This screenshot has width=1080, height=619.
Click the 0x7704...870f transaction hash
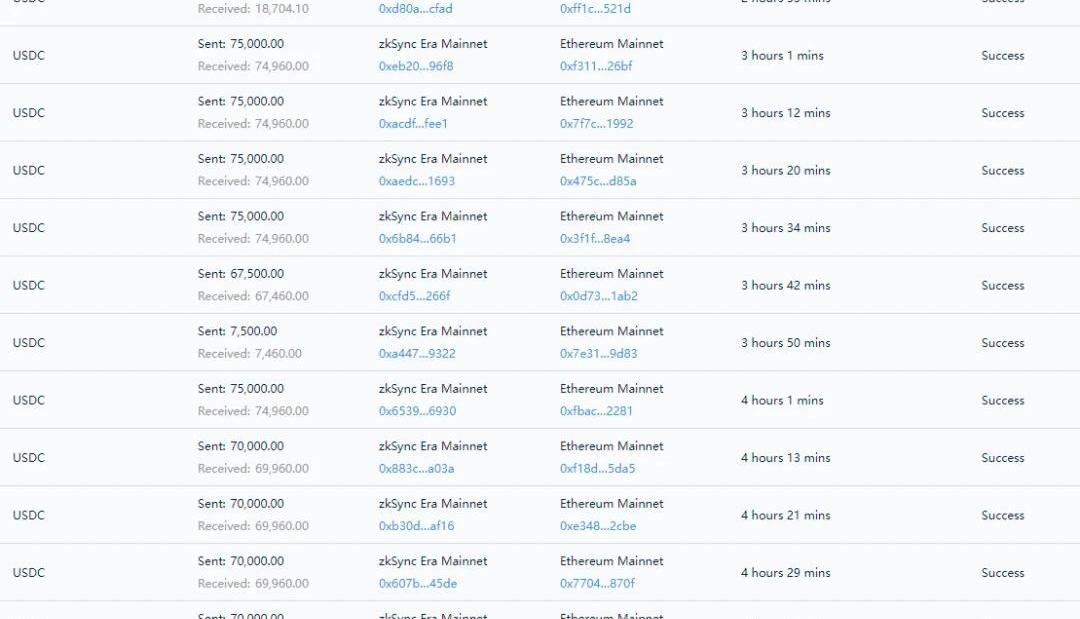[x=597, y=584]
